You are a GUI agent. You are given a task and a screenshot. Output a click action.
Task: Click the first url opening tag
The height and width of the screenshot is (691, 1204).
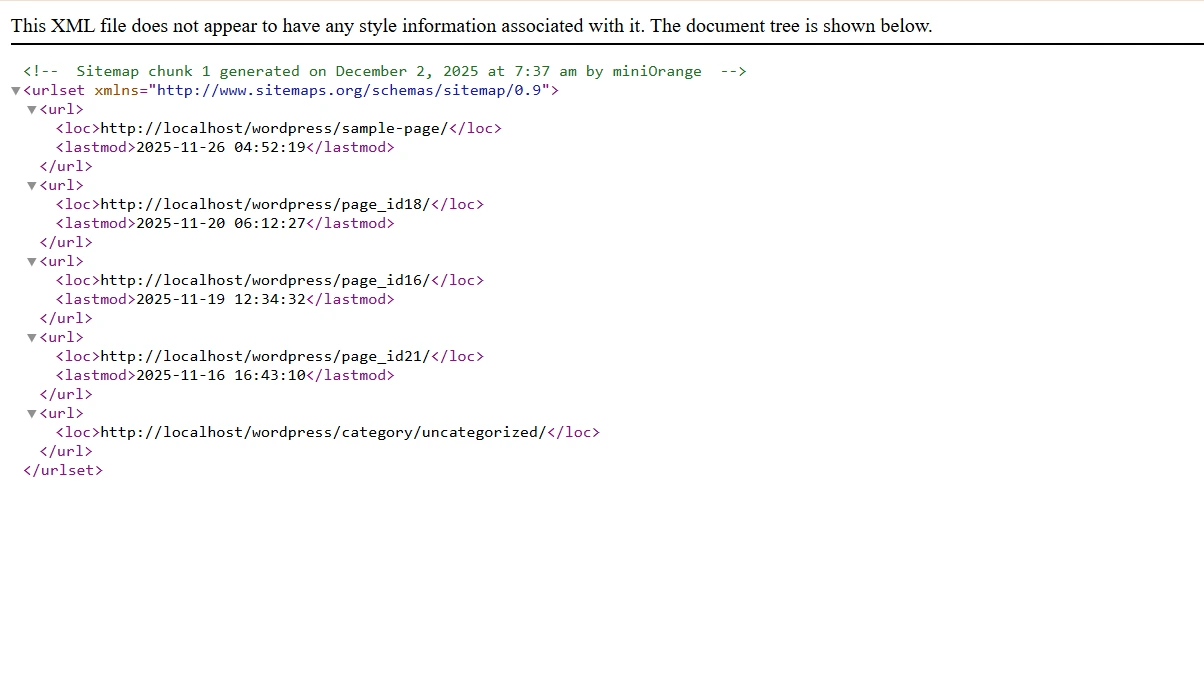click(62, 109)
